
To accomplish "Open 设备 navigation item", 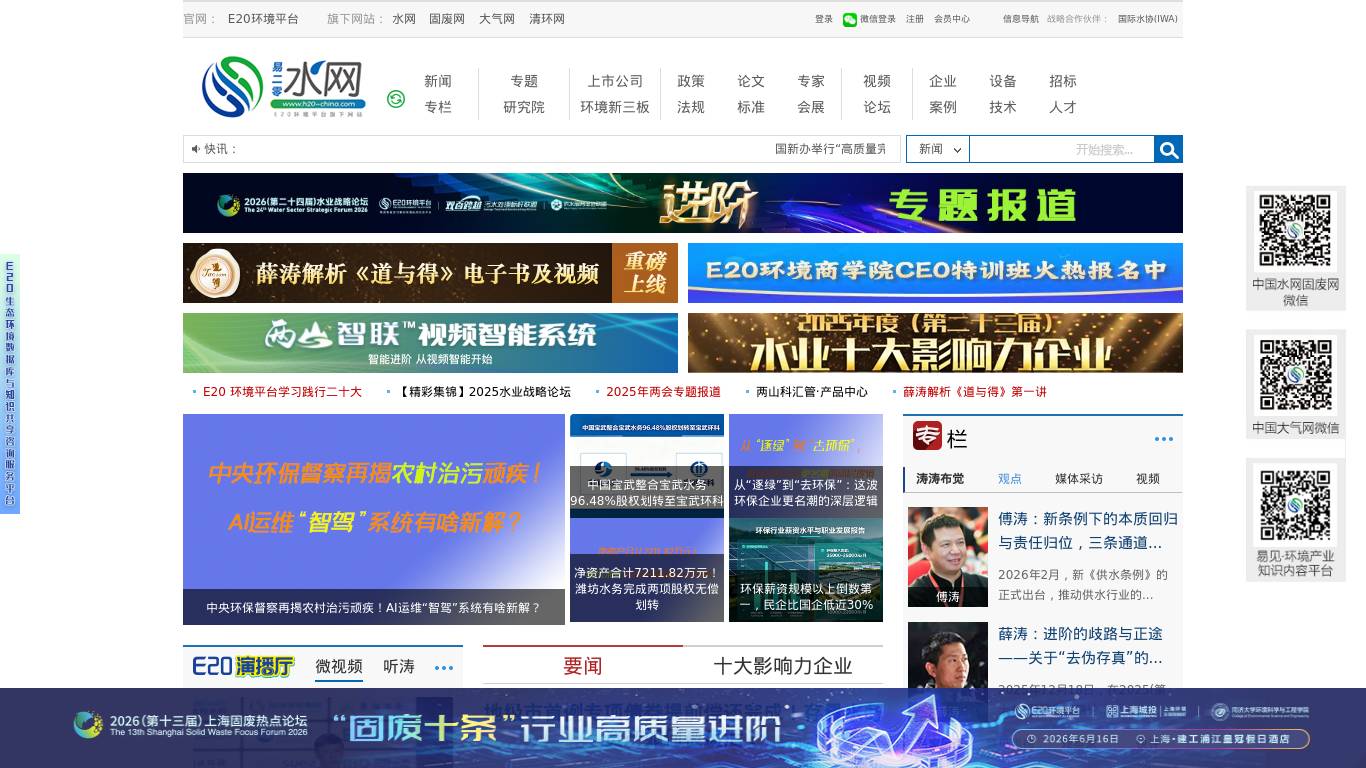I will 1003,81.
